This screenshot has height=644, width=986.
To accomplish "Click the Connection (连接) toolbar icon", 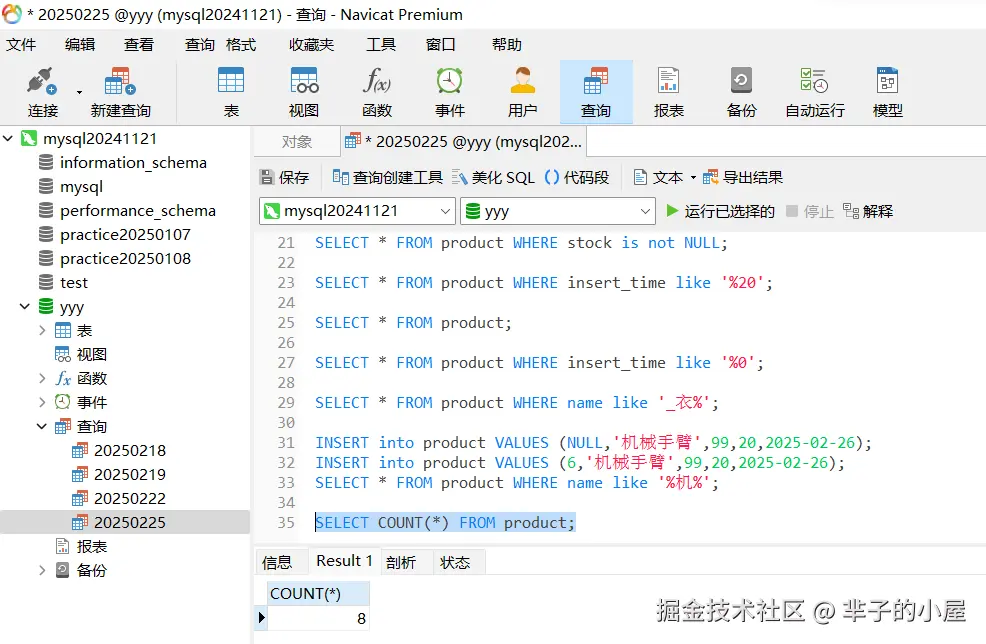I will click(x=43, y=92).
